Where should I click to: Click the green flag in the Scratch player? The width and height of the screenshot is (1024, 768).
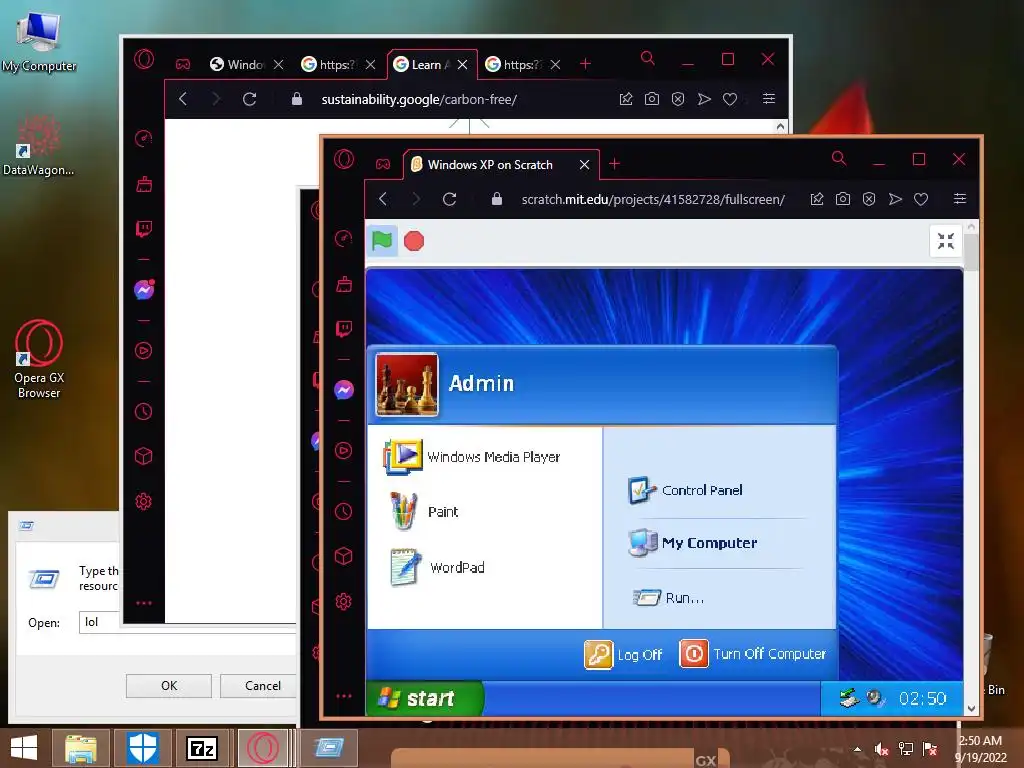[382, 241]
